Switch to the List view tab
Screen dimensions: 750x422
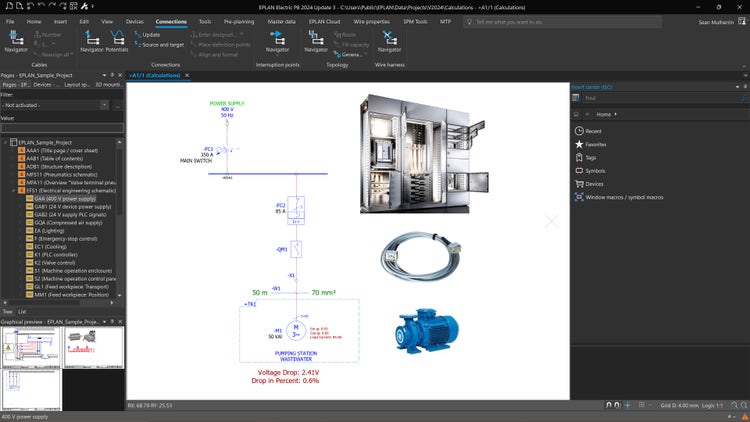23,312
